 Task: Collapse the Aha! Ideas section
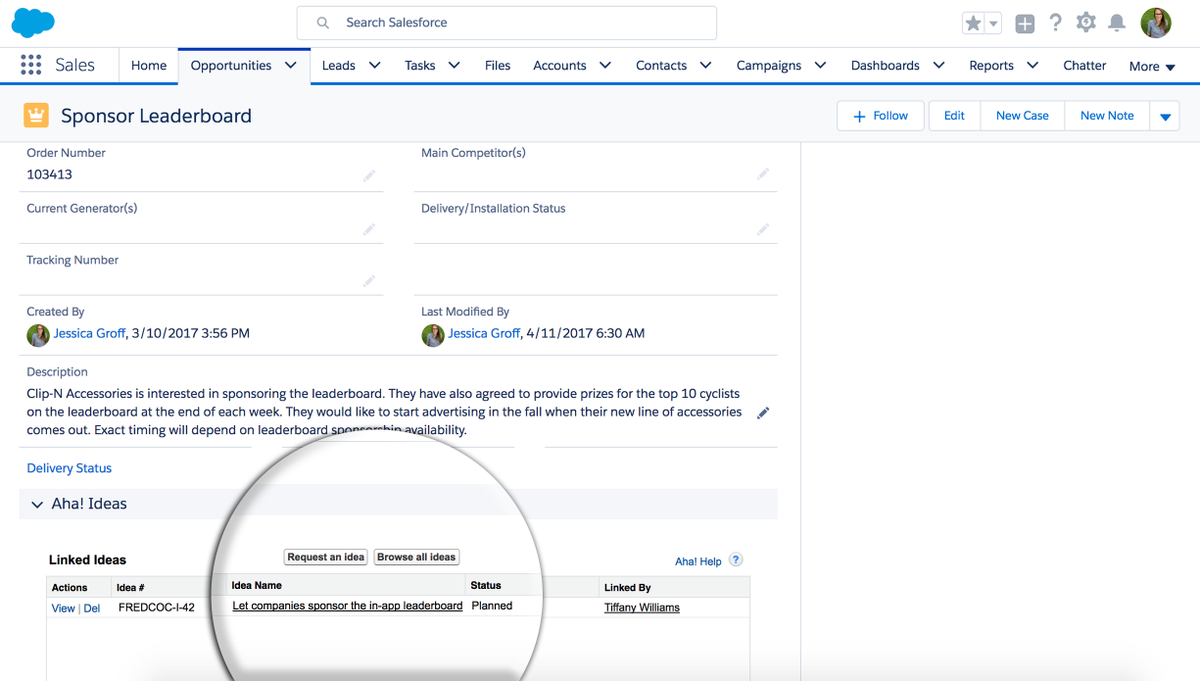point(37,504)
